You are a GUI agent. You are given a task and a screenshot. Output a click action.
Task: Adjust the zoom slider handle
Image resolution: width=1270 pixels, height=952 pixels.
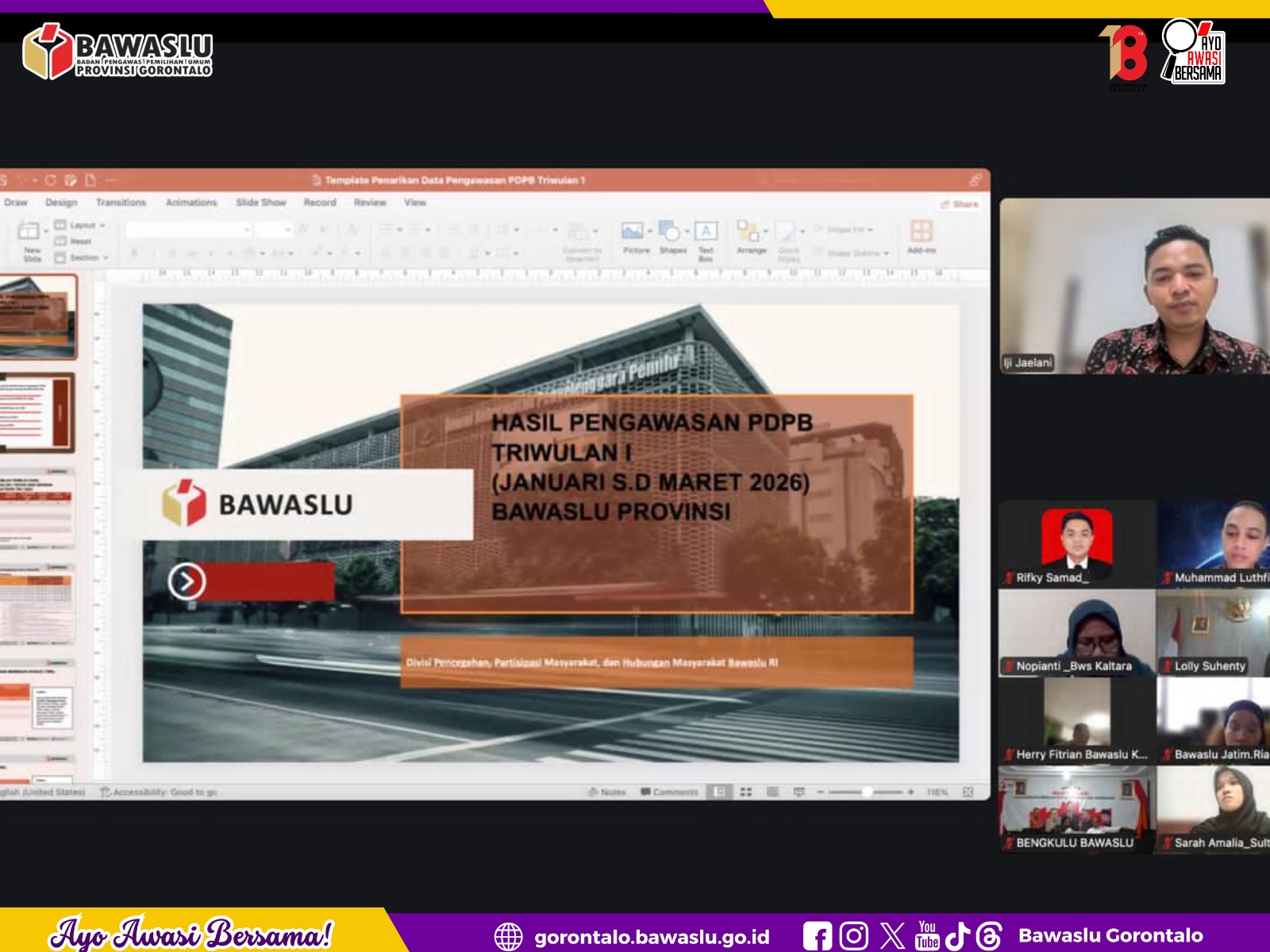click(867, 792)
